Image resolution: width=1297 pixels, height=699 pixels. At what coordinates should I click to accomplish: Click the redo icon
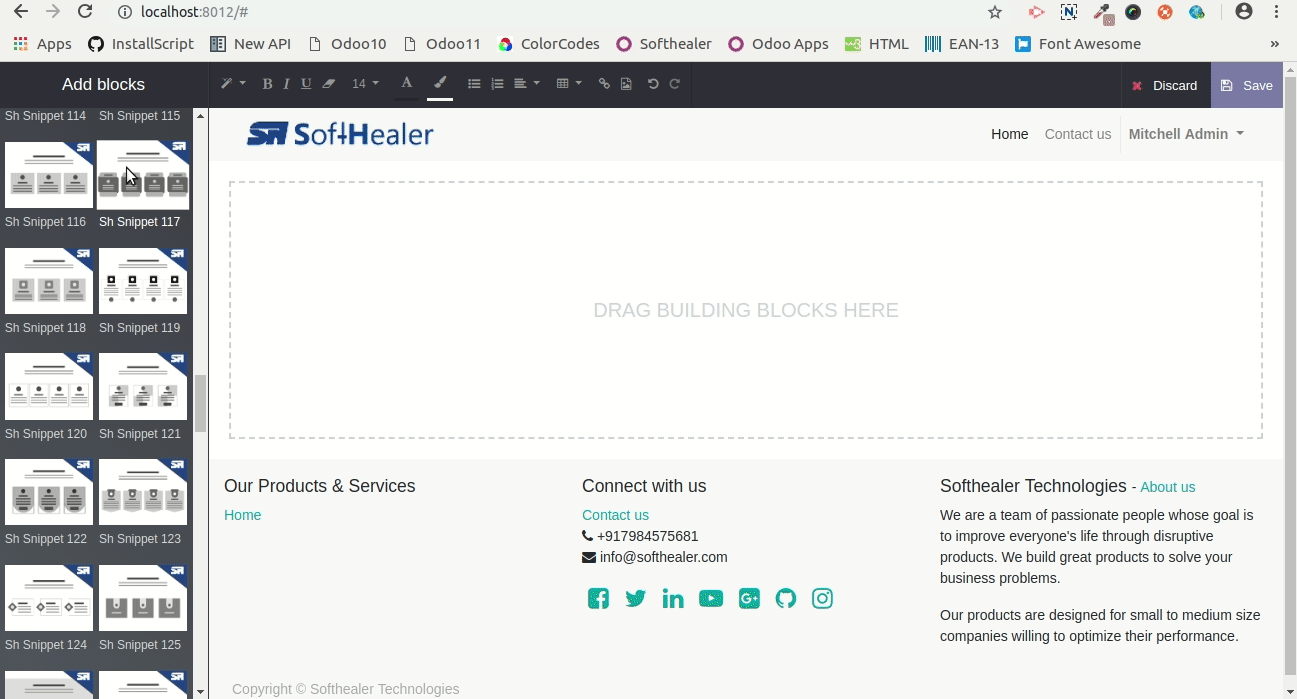pos(675,84)
